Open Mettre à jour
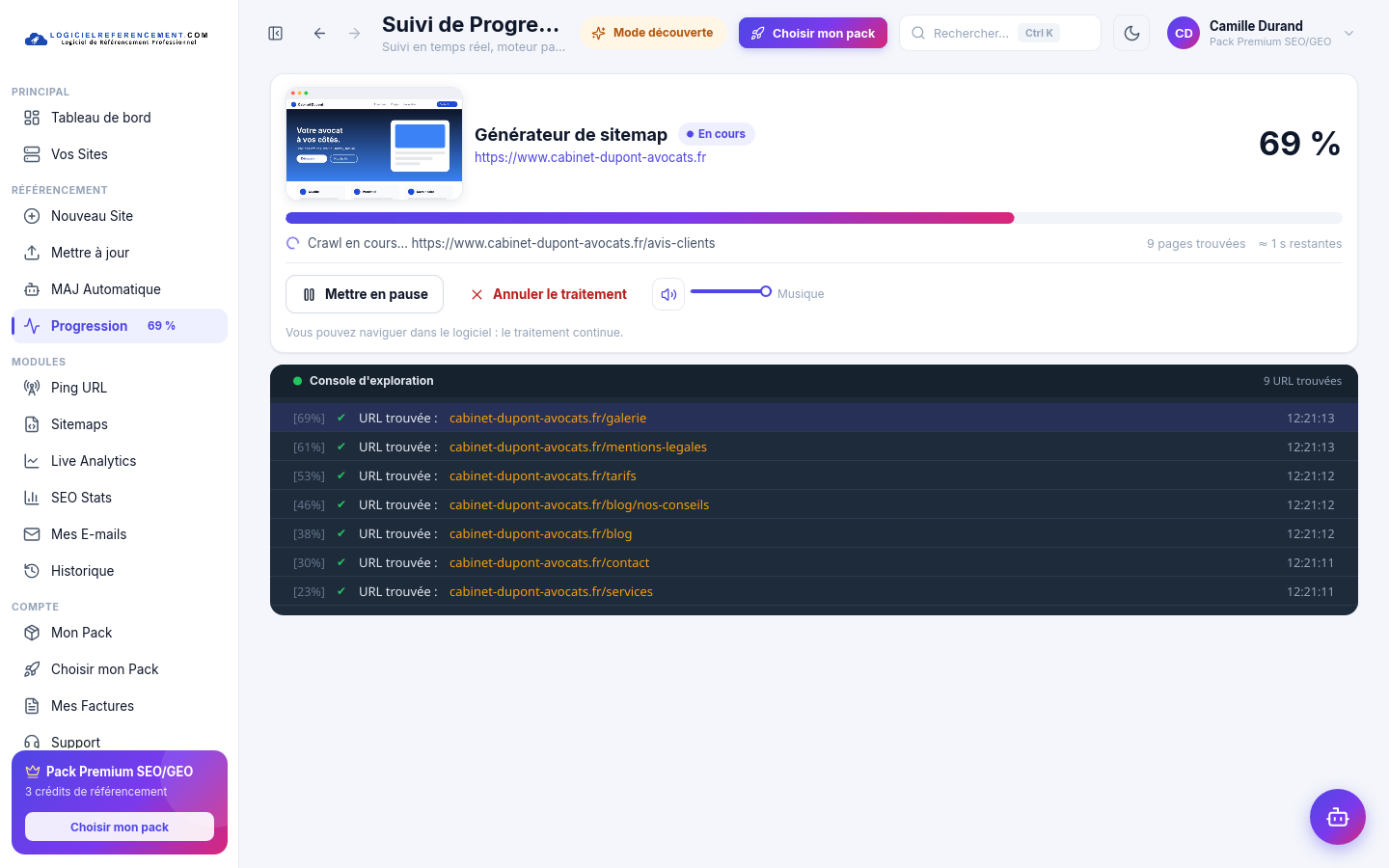 coord(120,253)
